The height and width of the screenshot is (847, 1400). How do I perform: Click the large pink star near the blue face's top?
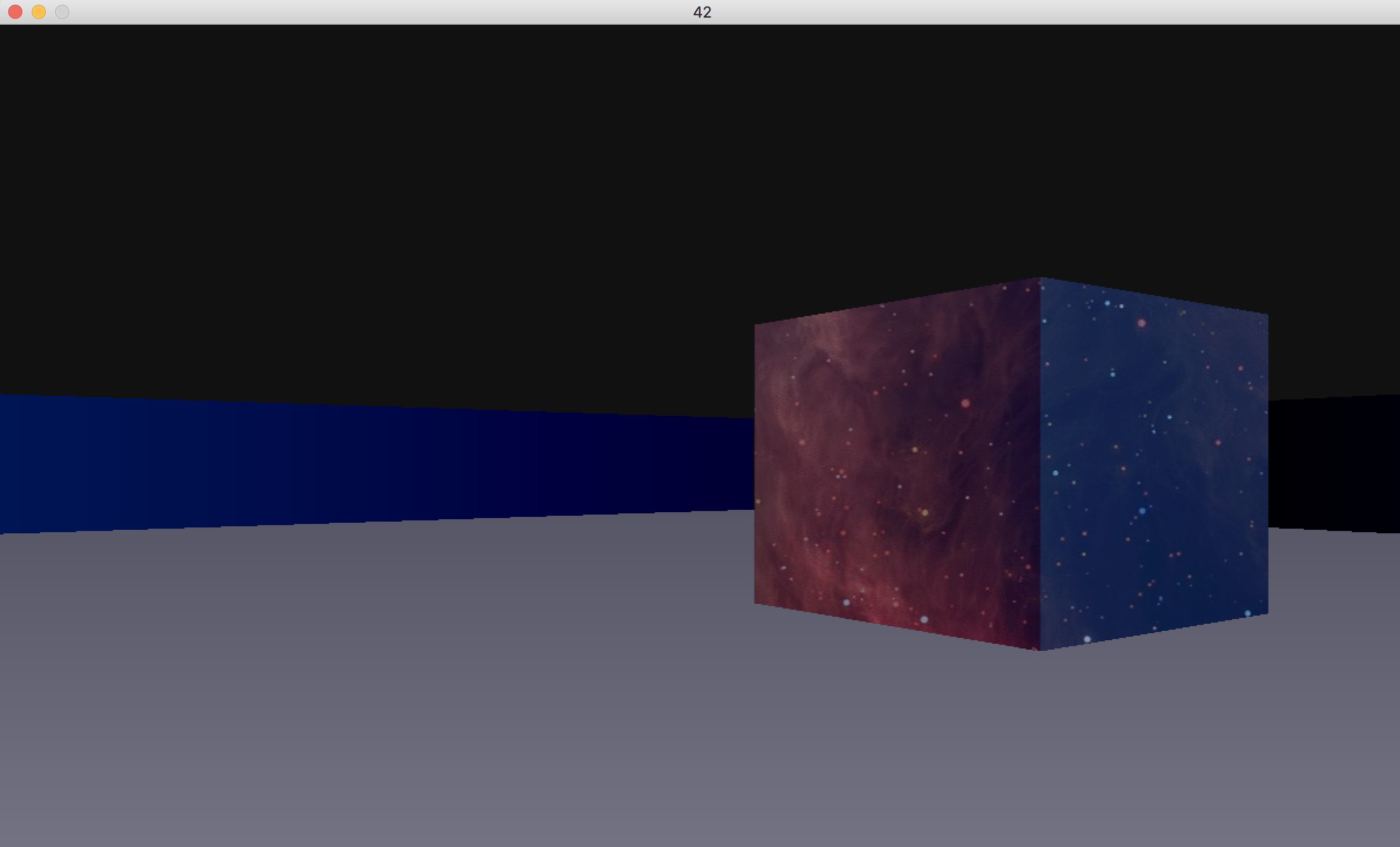pyautogui.click(x=1142, y=323)
